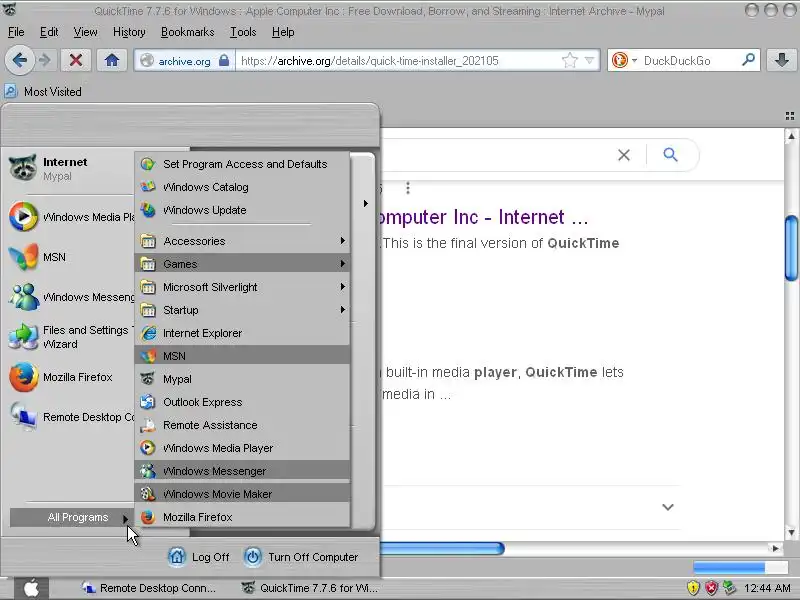Open DuckDuckGo search engine selector

tap(624, 60)
